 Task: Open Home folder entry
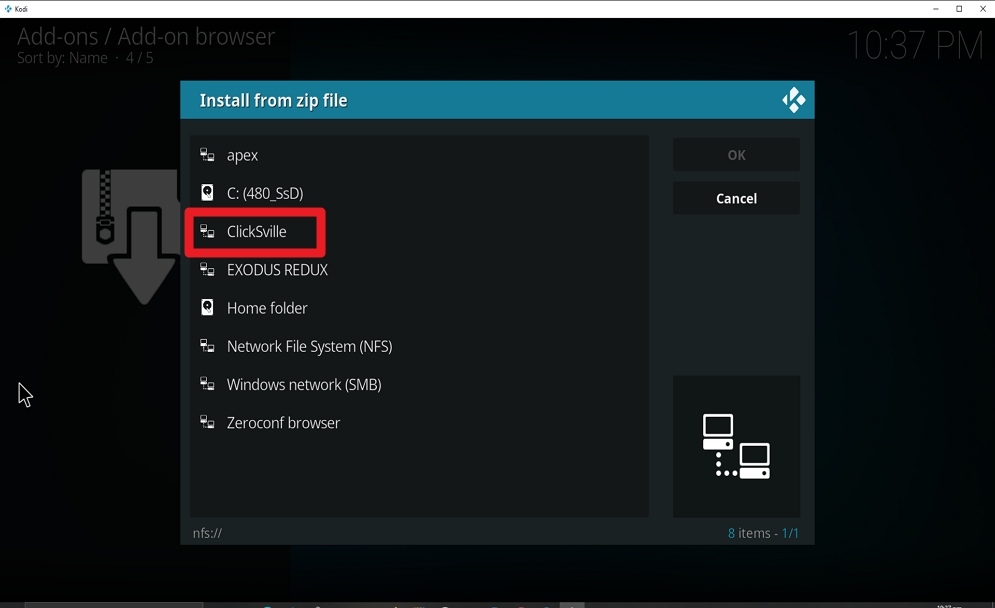click(419, 308)
